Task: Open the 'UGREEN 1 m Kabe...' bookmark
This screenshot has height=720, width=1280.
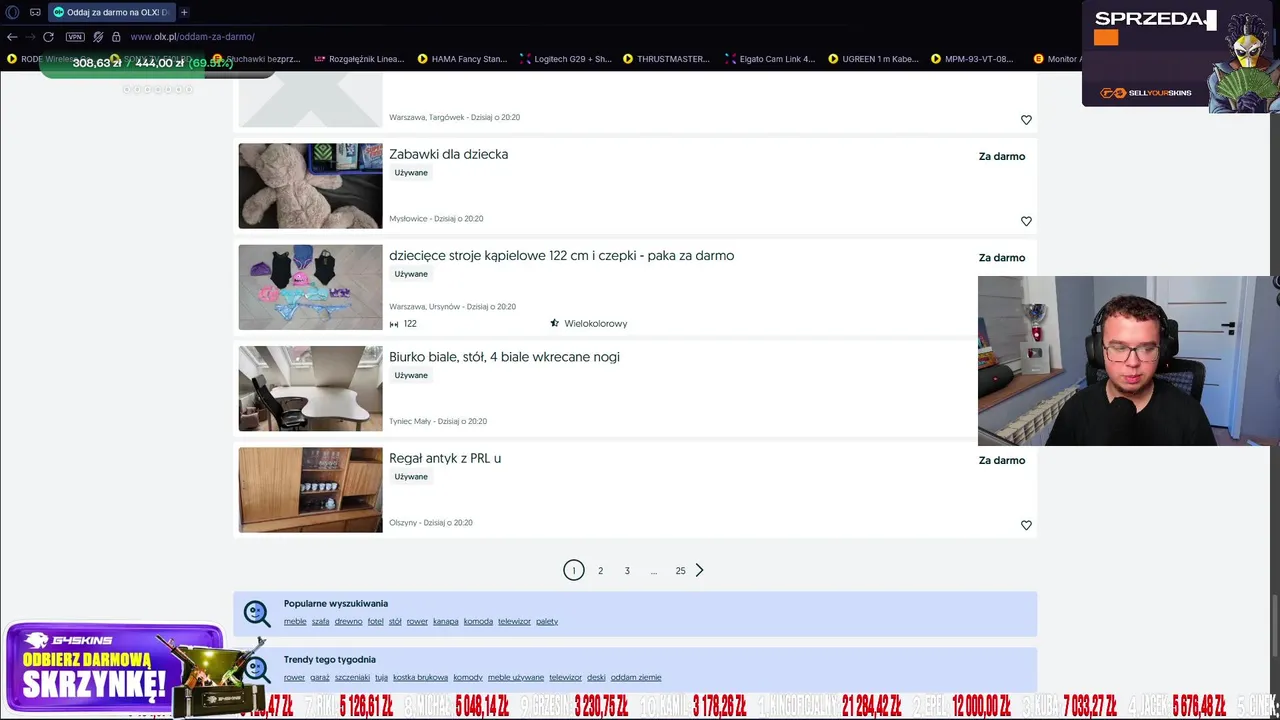Action: (873, 59)
